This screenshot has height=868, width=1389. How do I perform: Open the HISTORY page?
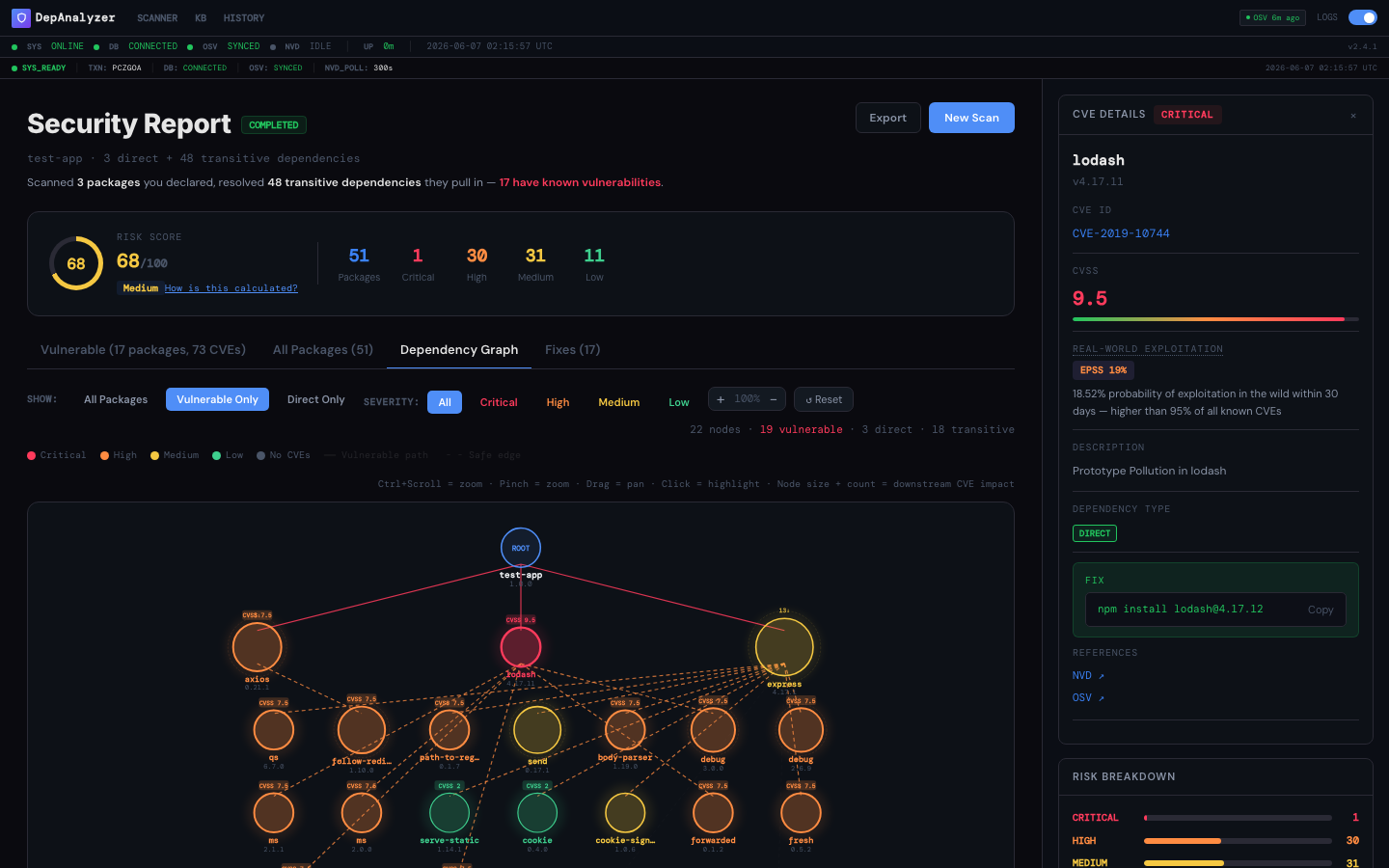point(244,18)
